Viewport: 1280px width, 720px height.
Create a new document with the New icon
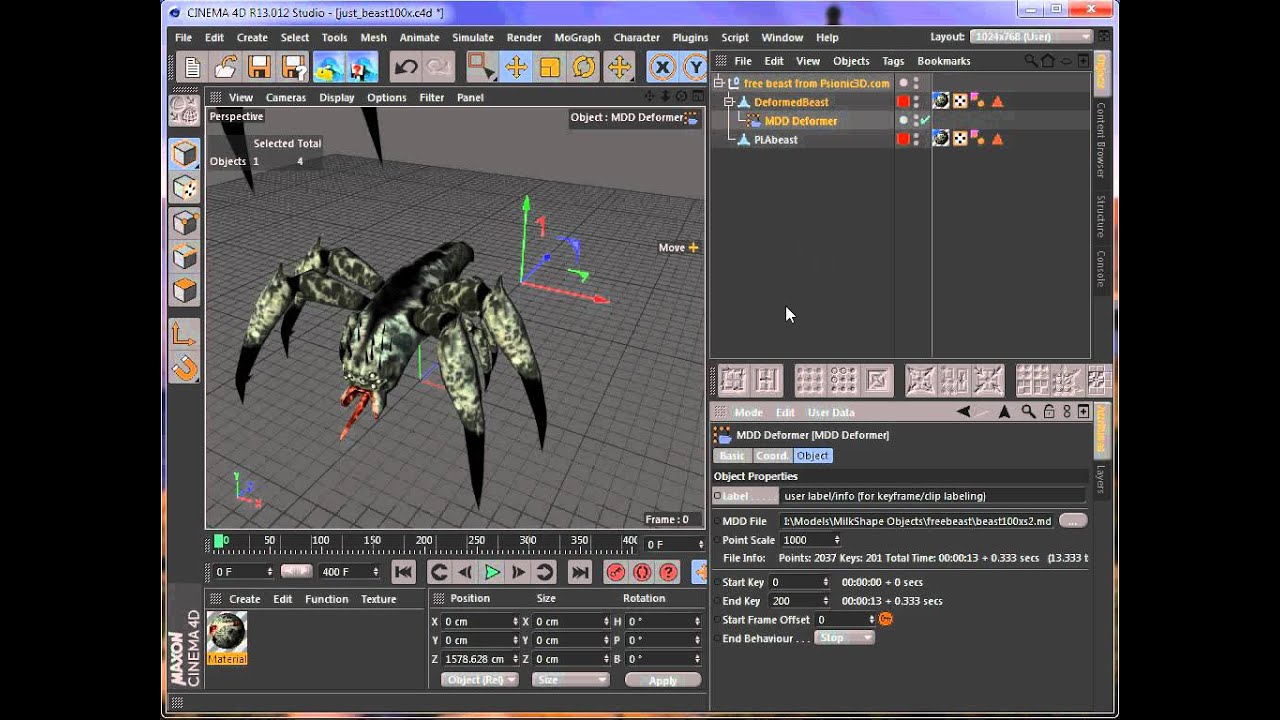coord(192,67)
